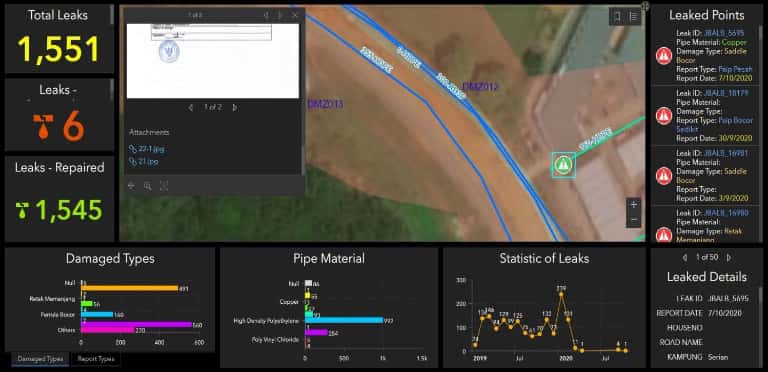The image size is (768, 372).
Task: Click the Statistic of Leaks title
Action: 544,258
